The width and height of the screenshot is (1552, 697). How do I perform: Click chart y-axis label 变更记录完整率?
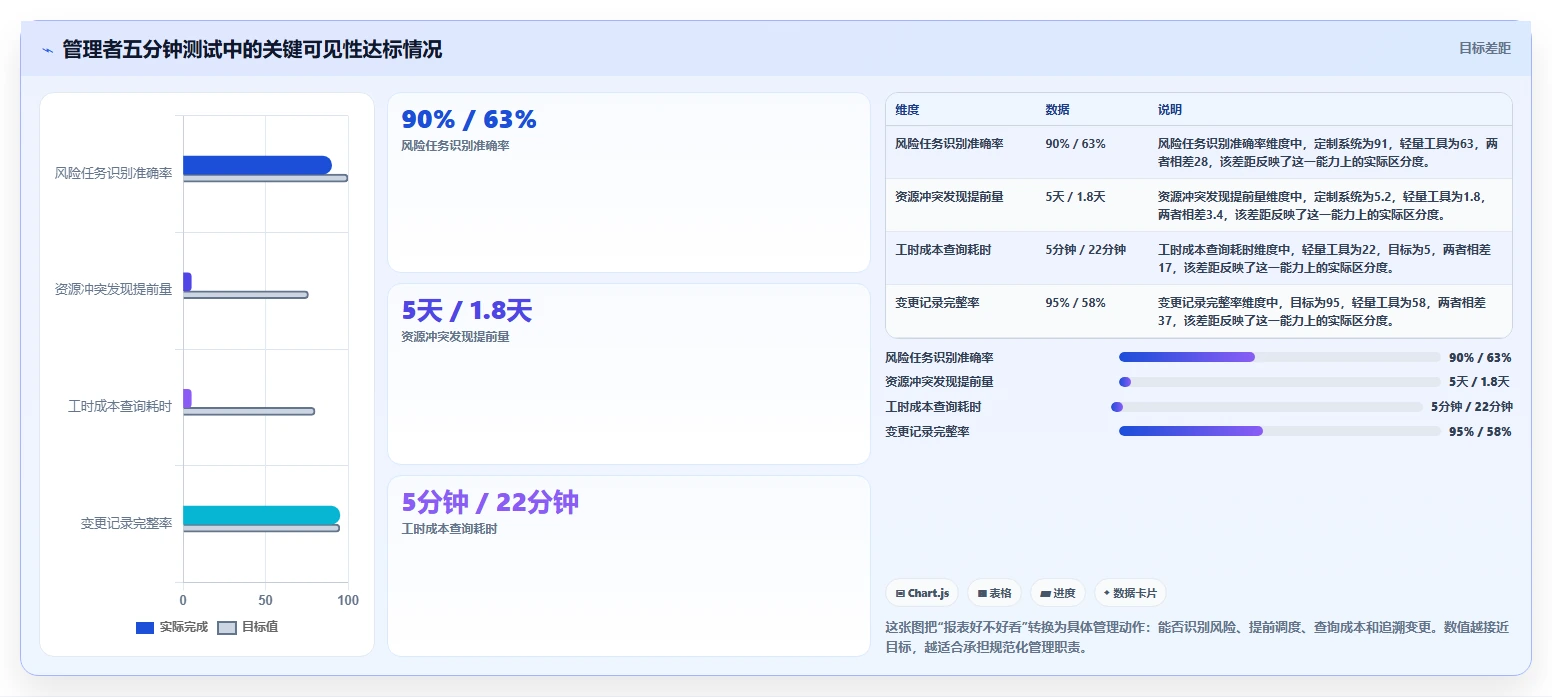[x=126, y=523]
